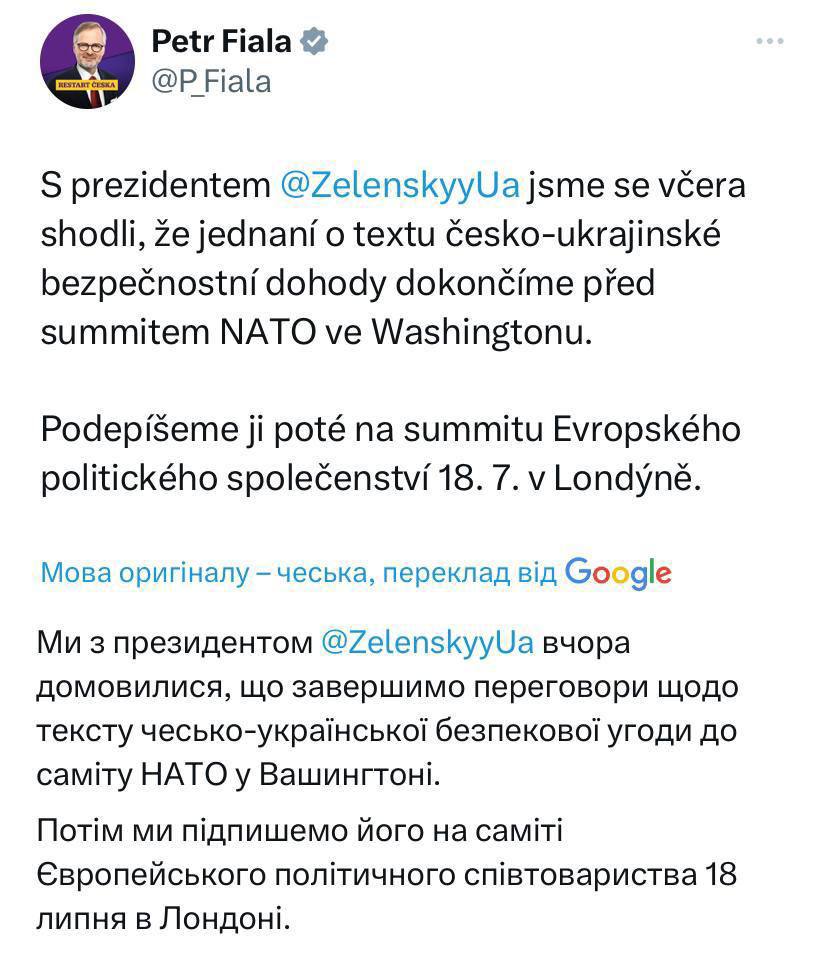Open the @P_Fiala handle
The image size is (828, 954).
[211, 81]
